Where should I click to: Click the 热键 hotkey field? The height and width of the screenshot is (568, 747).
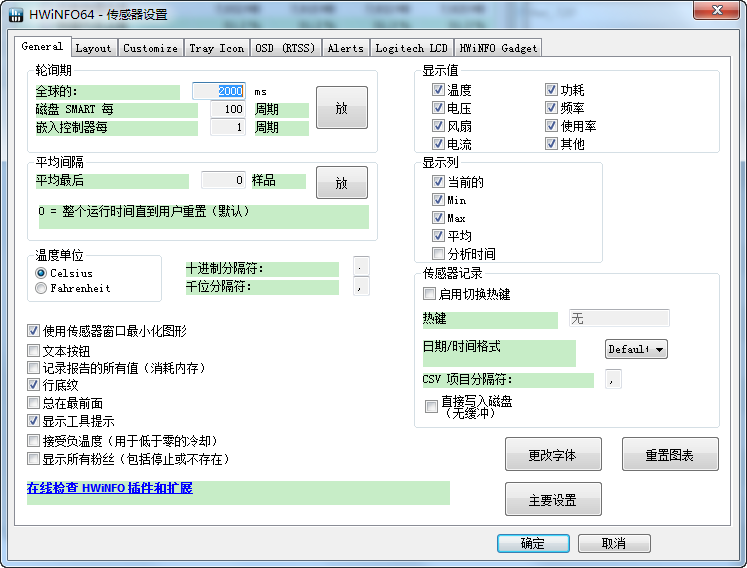tap(619, 318)
